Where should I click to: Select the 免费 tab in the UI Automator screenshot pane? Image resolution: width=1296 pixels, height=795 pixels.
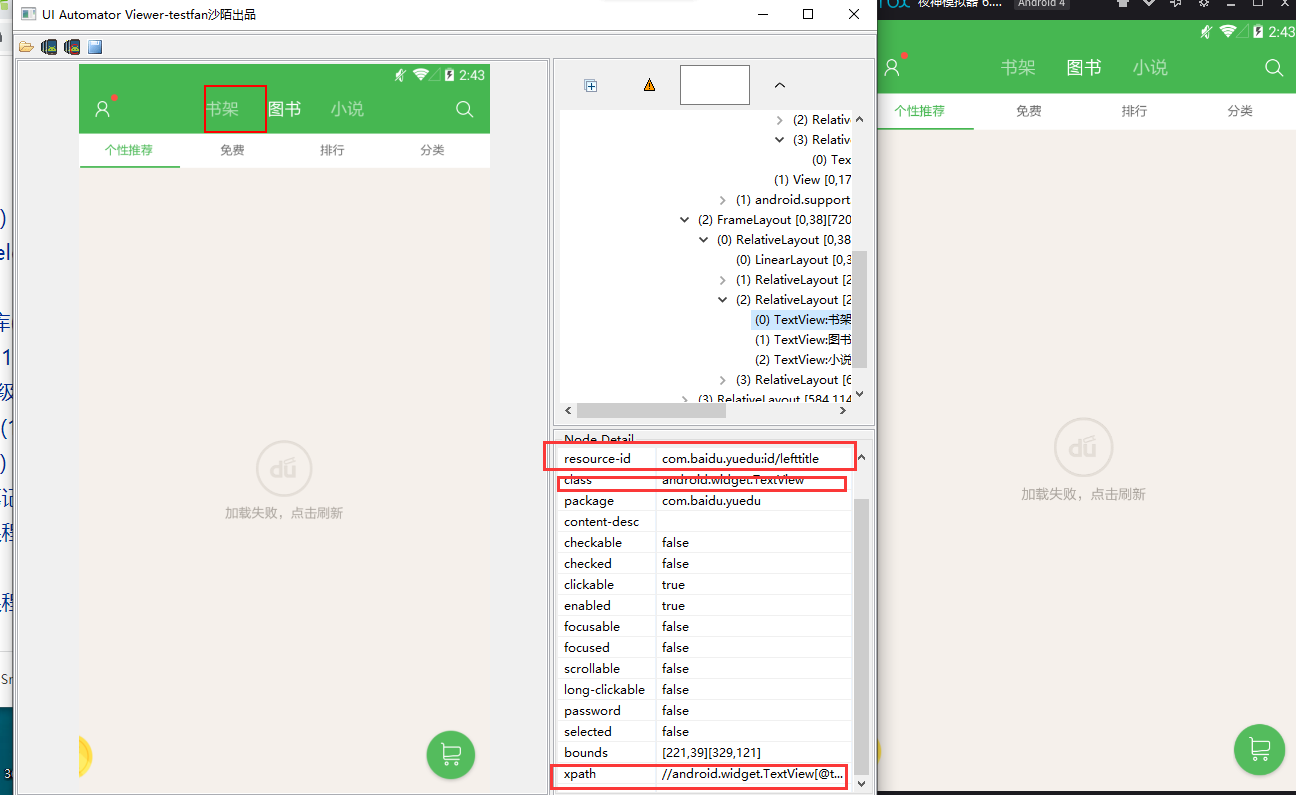(x=232, y=150)
